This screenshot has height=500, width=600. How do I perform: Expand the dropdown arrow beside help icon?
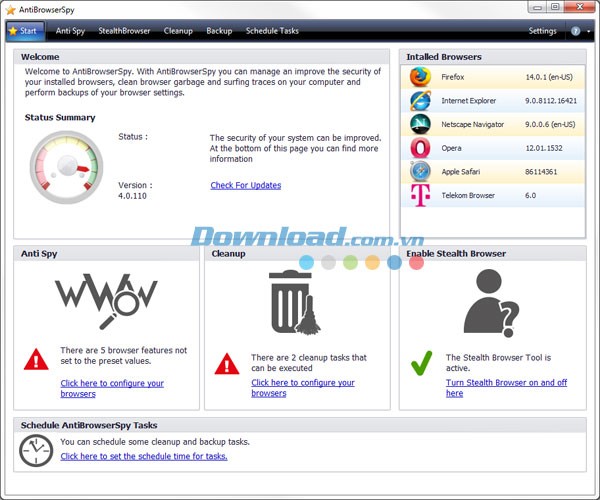click(x=589, y=31)
